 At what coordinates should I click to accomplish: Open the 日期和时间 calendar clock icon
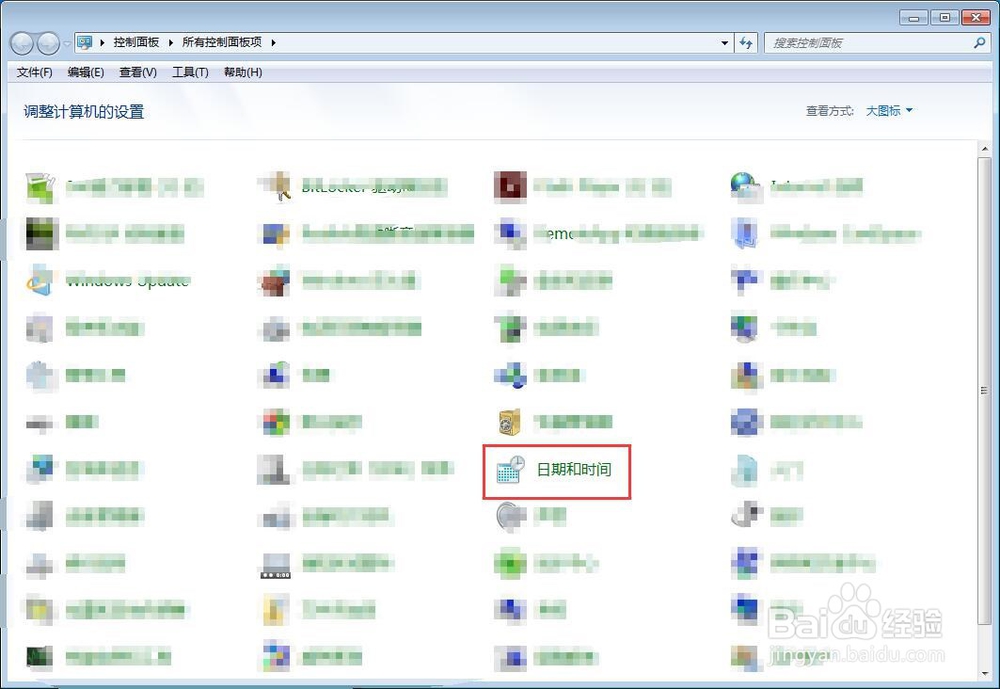[x=510, y=470]
